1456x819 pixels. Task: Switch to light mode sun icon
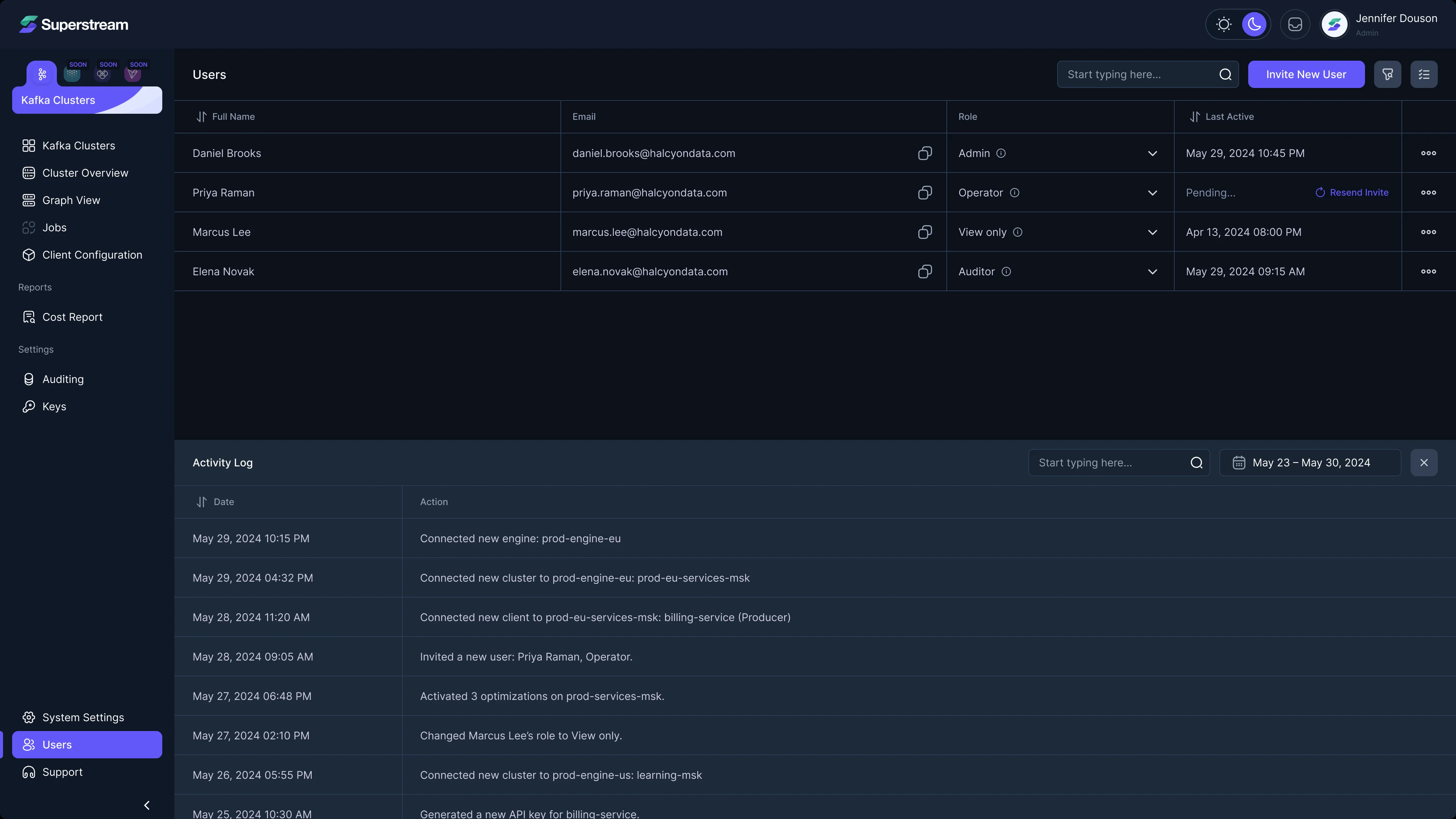pos(1224,24)
